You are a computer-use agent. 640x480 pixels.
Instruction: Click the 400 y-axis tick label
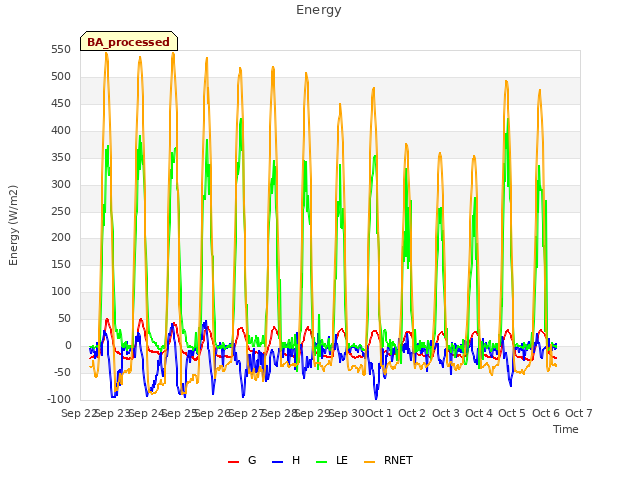click(61, 131)
